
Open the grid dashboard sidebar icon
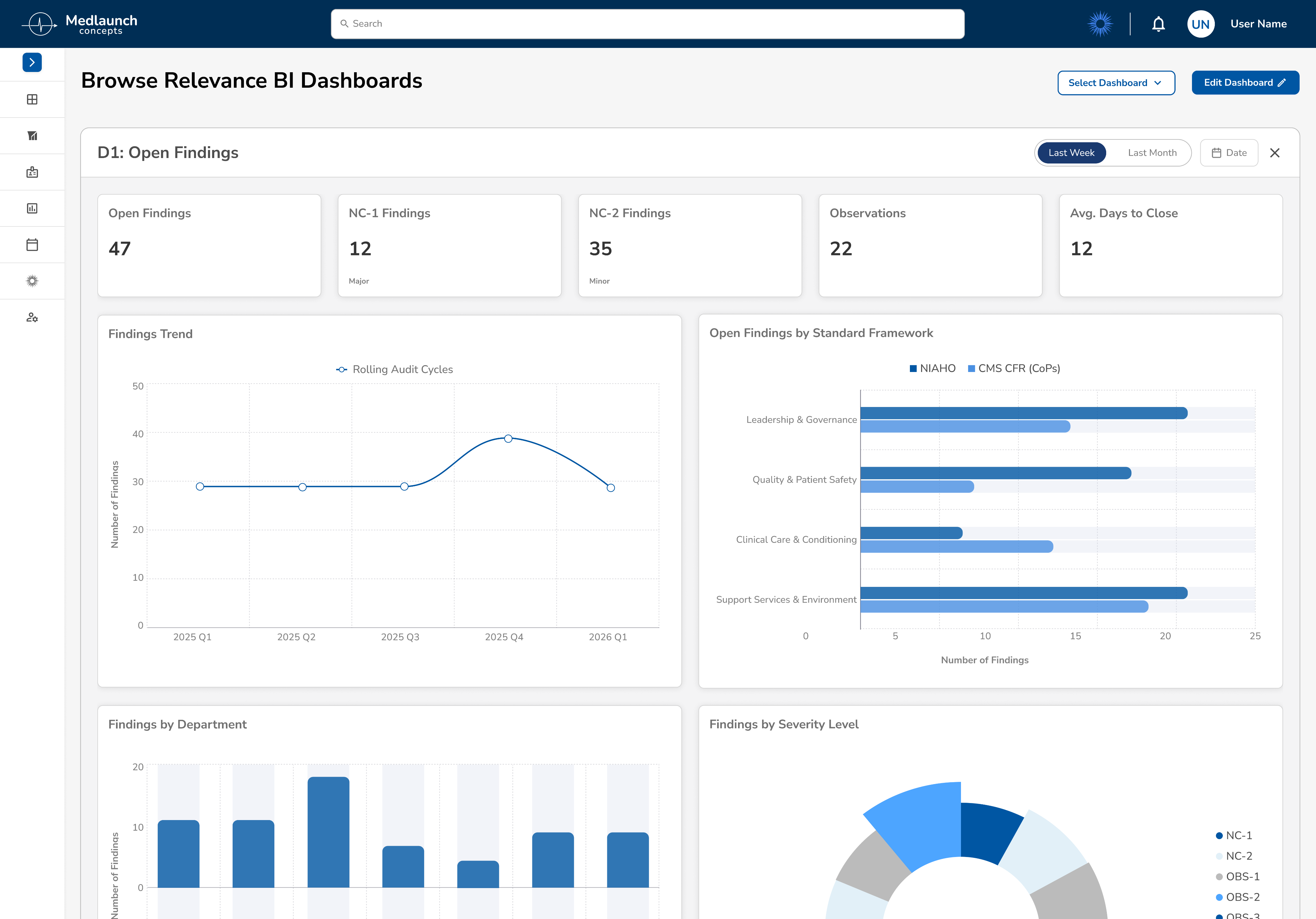(32, 99)
